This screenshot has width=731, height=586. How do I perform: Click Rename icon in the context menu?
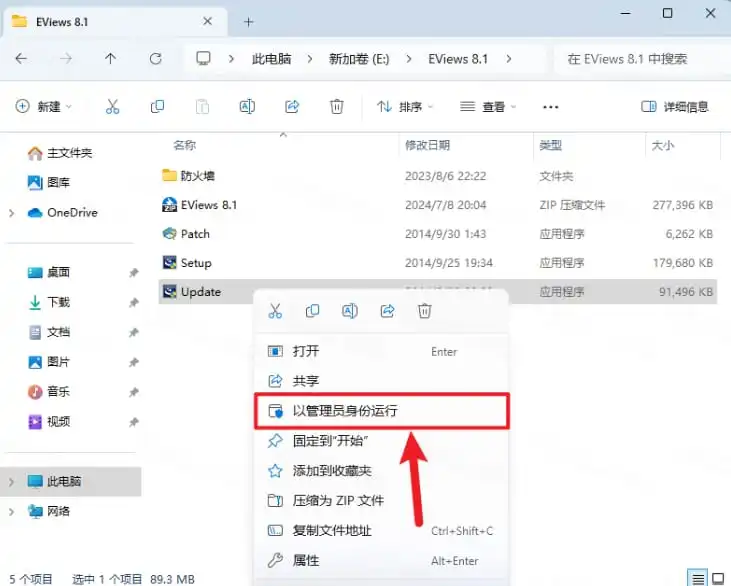(350, 311)
